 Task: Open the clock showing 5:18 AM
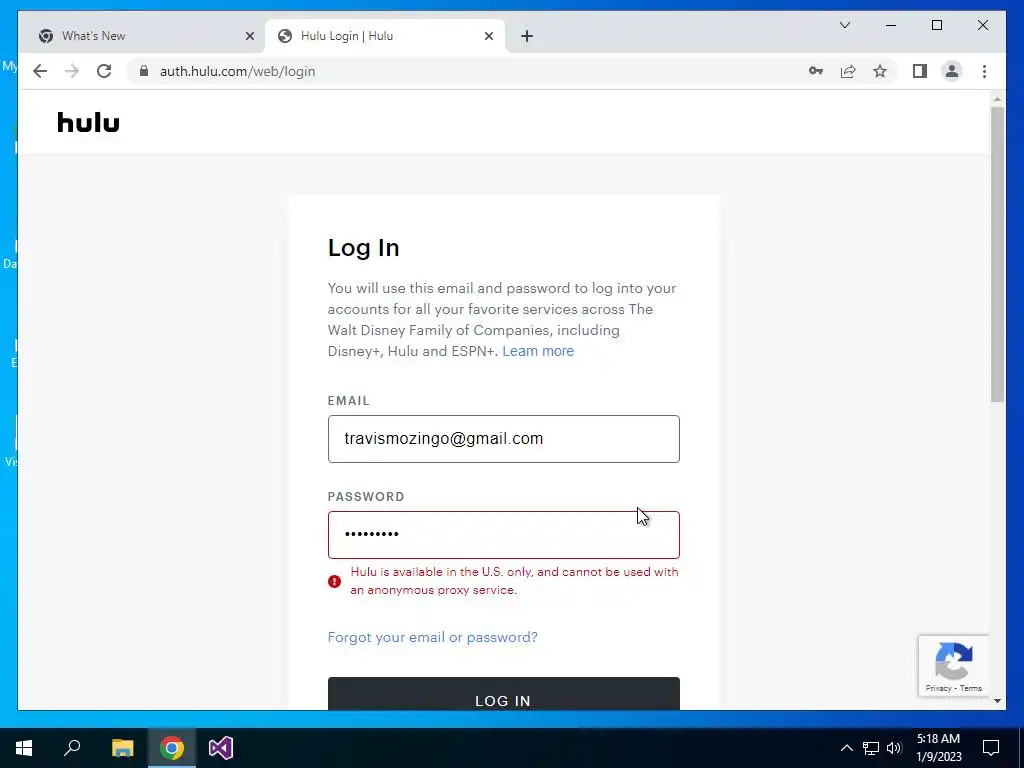pos(938,748)
